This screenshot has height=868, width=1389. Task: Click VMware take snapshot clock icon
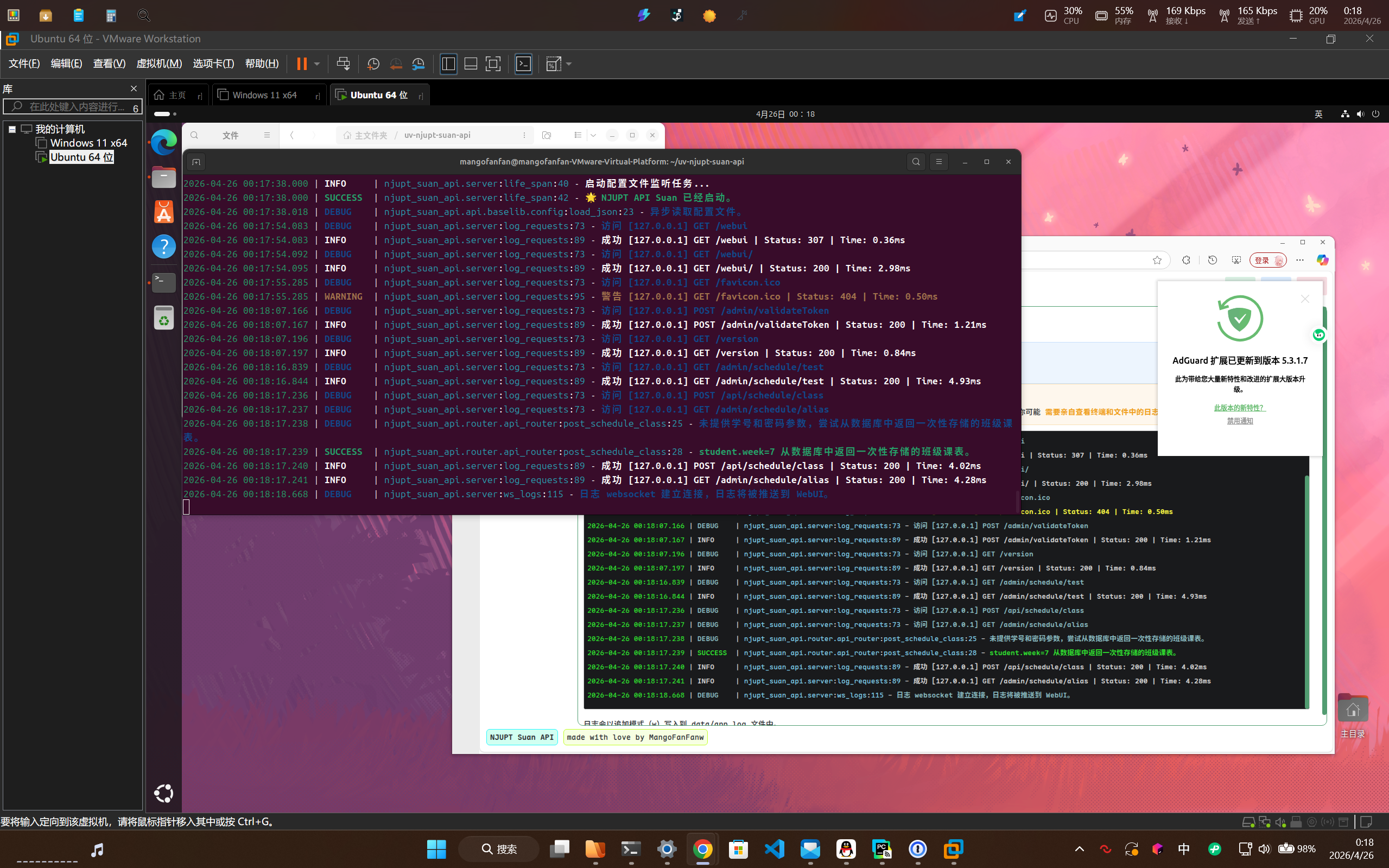point(373,64)
